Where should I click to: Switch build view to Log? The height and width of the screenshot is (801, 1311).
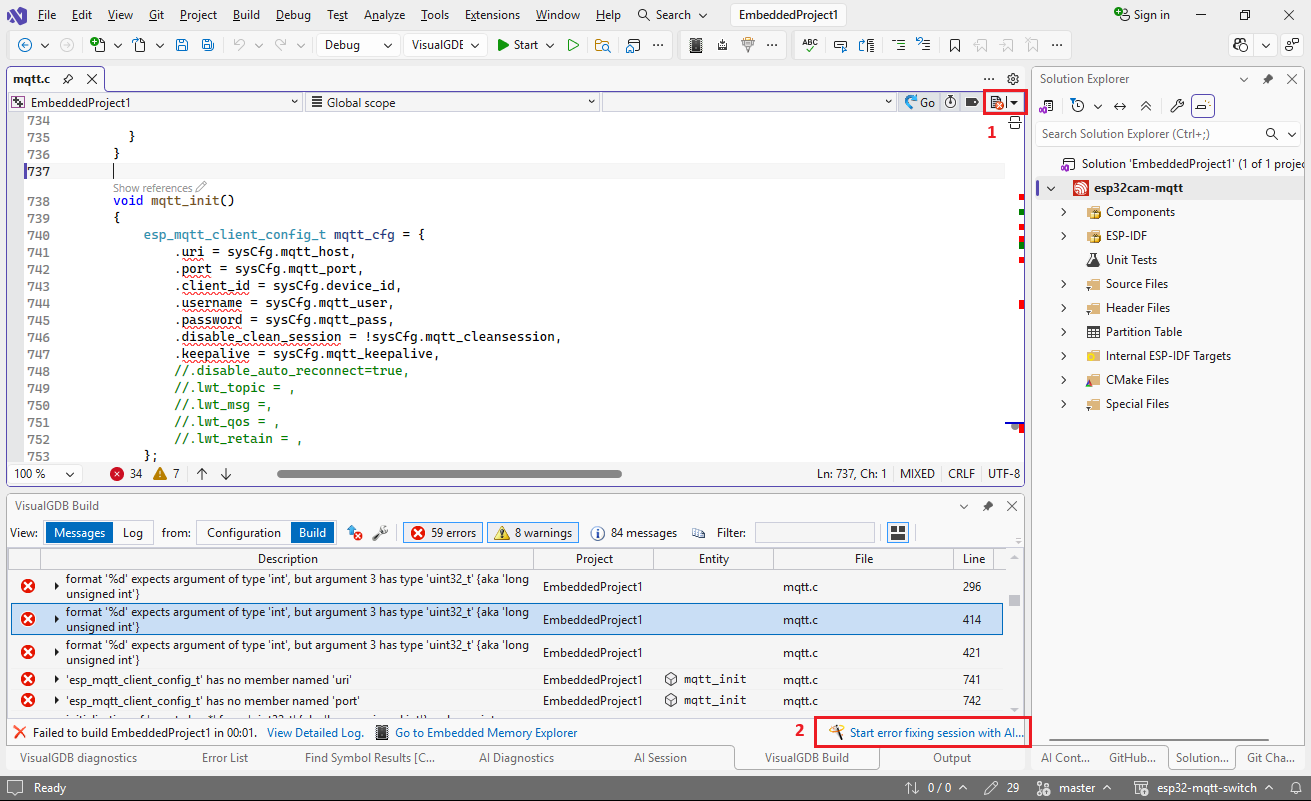point(133,533)
